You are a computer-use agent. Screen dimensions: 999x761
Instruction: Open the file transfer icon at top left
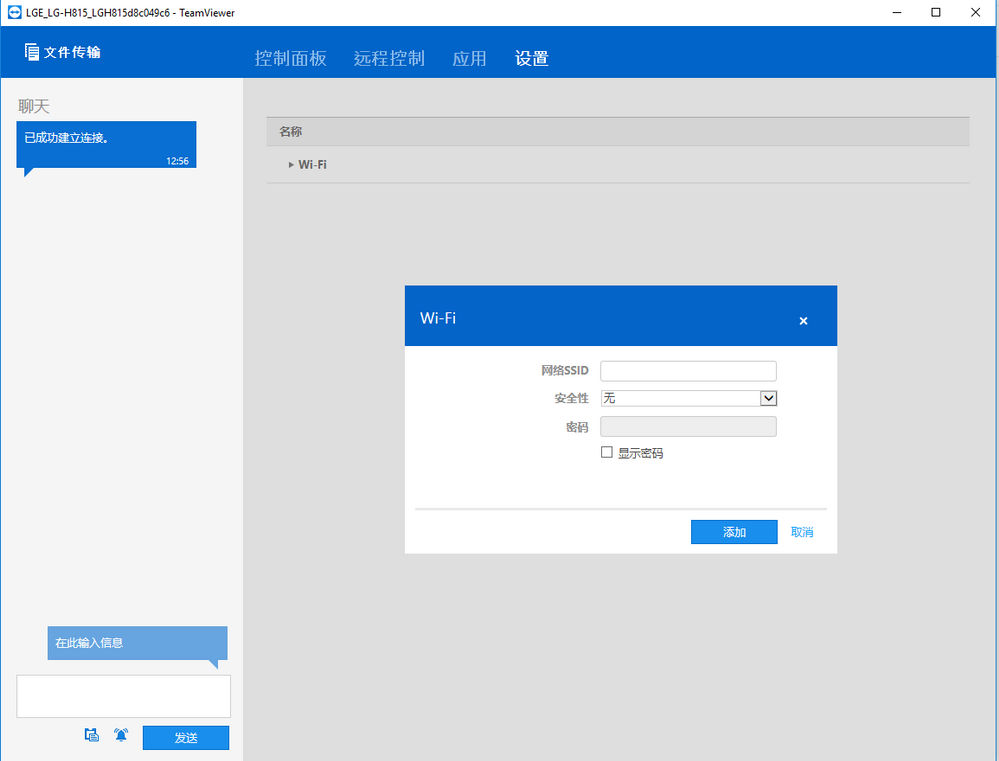click(31, 52)
